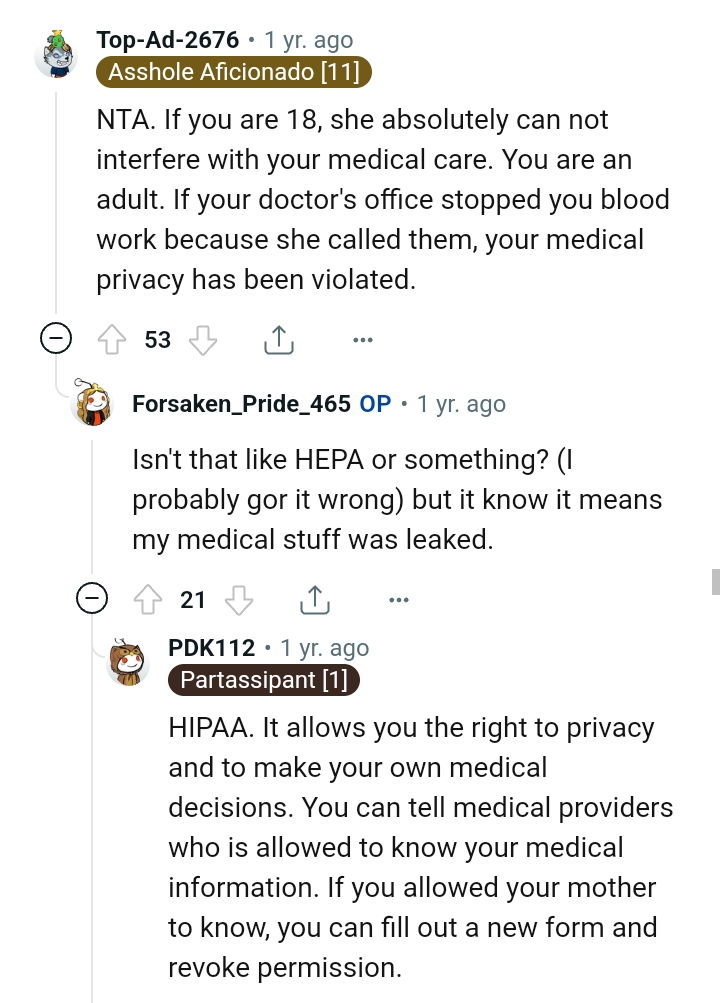Viewport: 720px width, 1003px height.
Task: Collapse Top-Ad-2676's comment thread
Action: click(x=57, y=338)
